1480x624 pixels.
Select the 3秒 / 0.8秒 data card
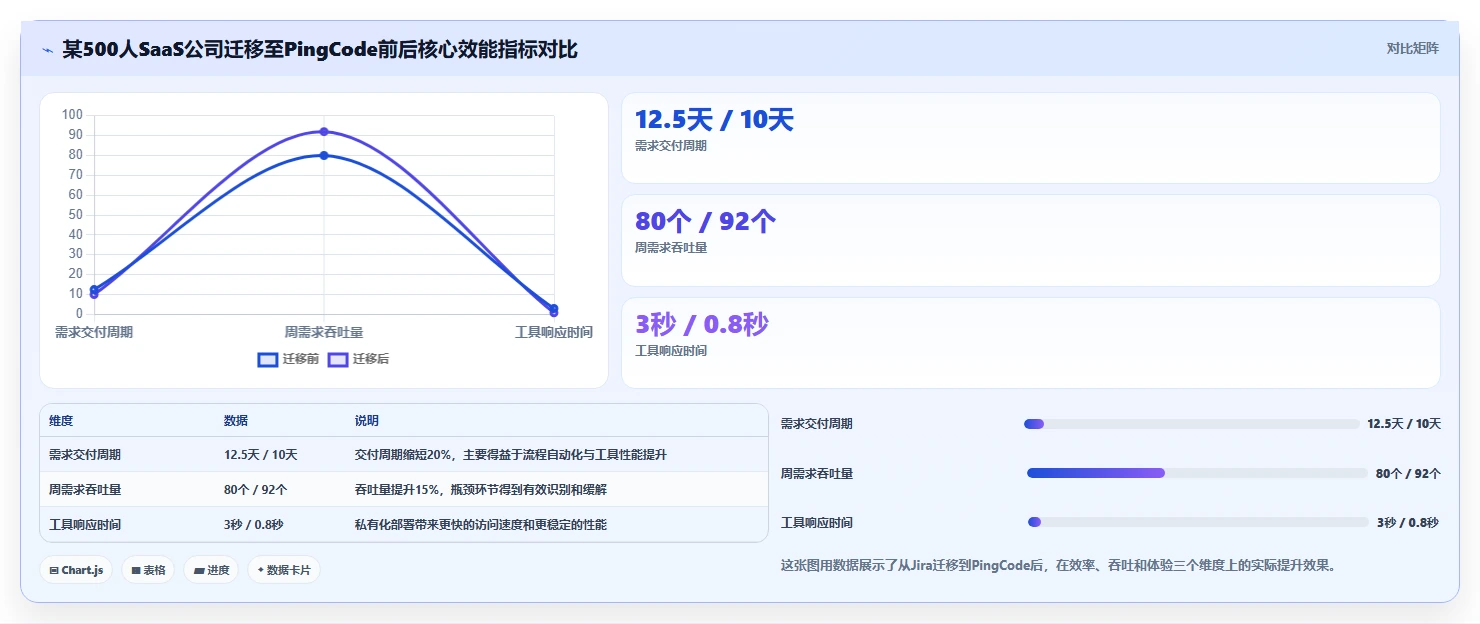click(1030, 343)
